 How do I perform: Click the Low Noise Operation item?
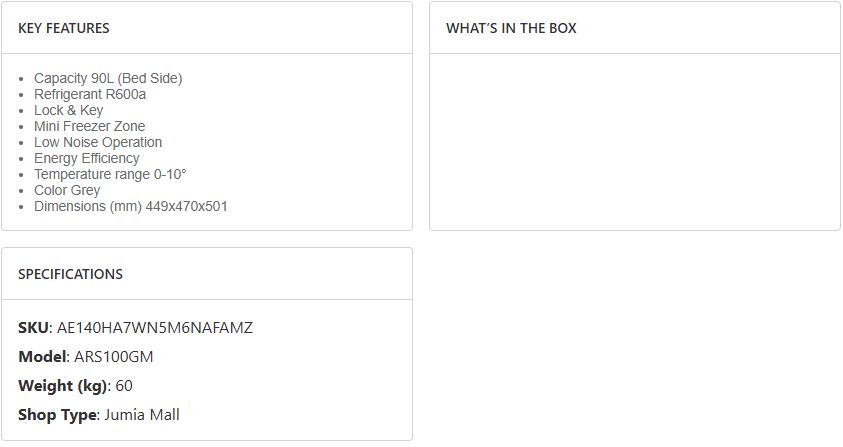click(98, 142)
